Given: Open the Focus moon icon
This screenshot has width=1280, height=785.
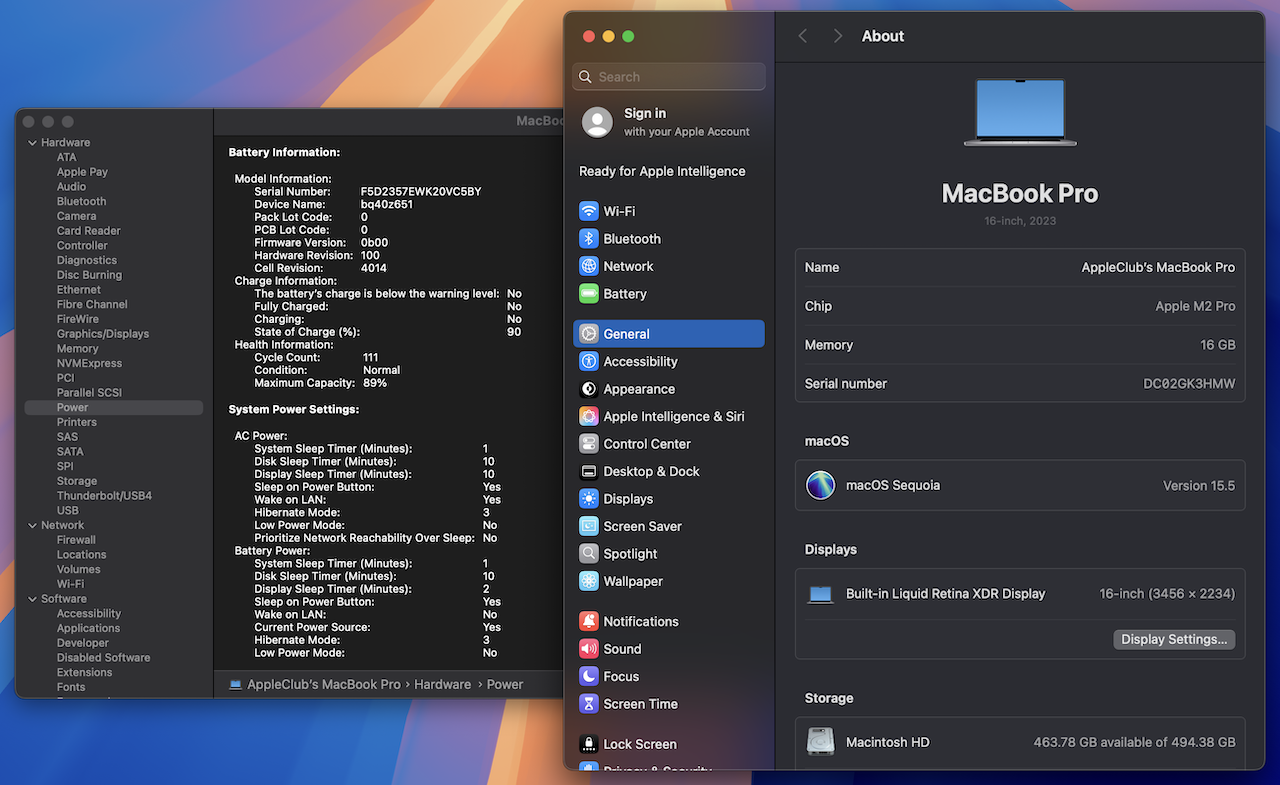Looking at the screenshot, I should pos(589,676).
